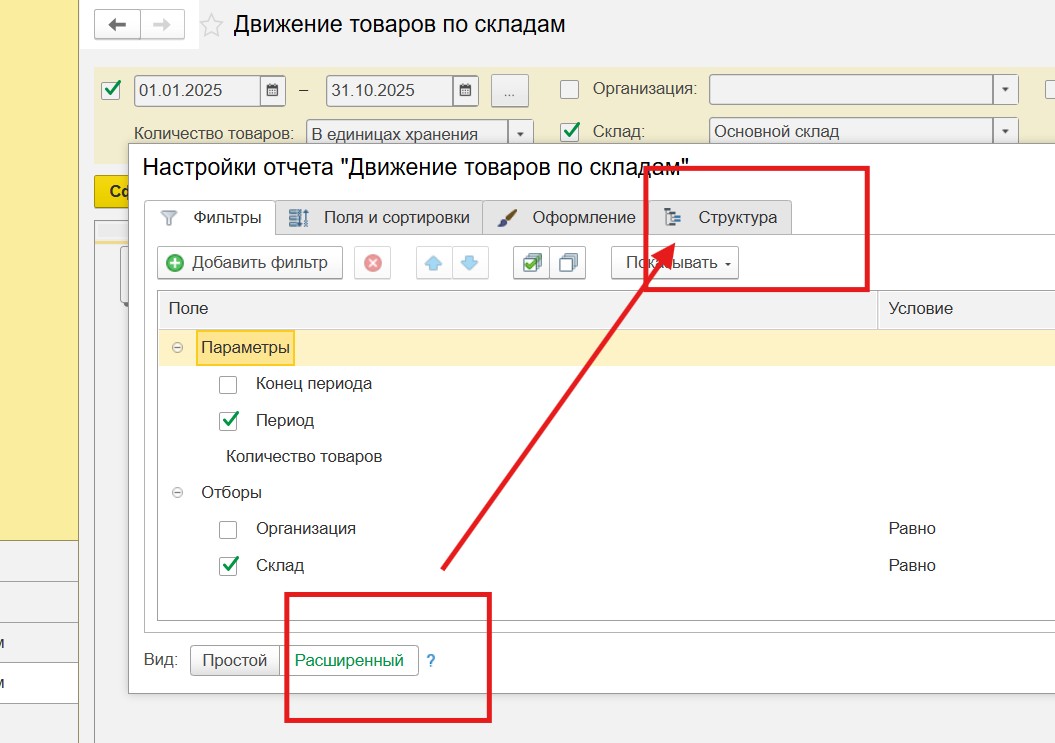Click the red delete filter icon

pos(372,262)
